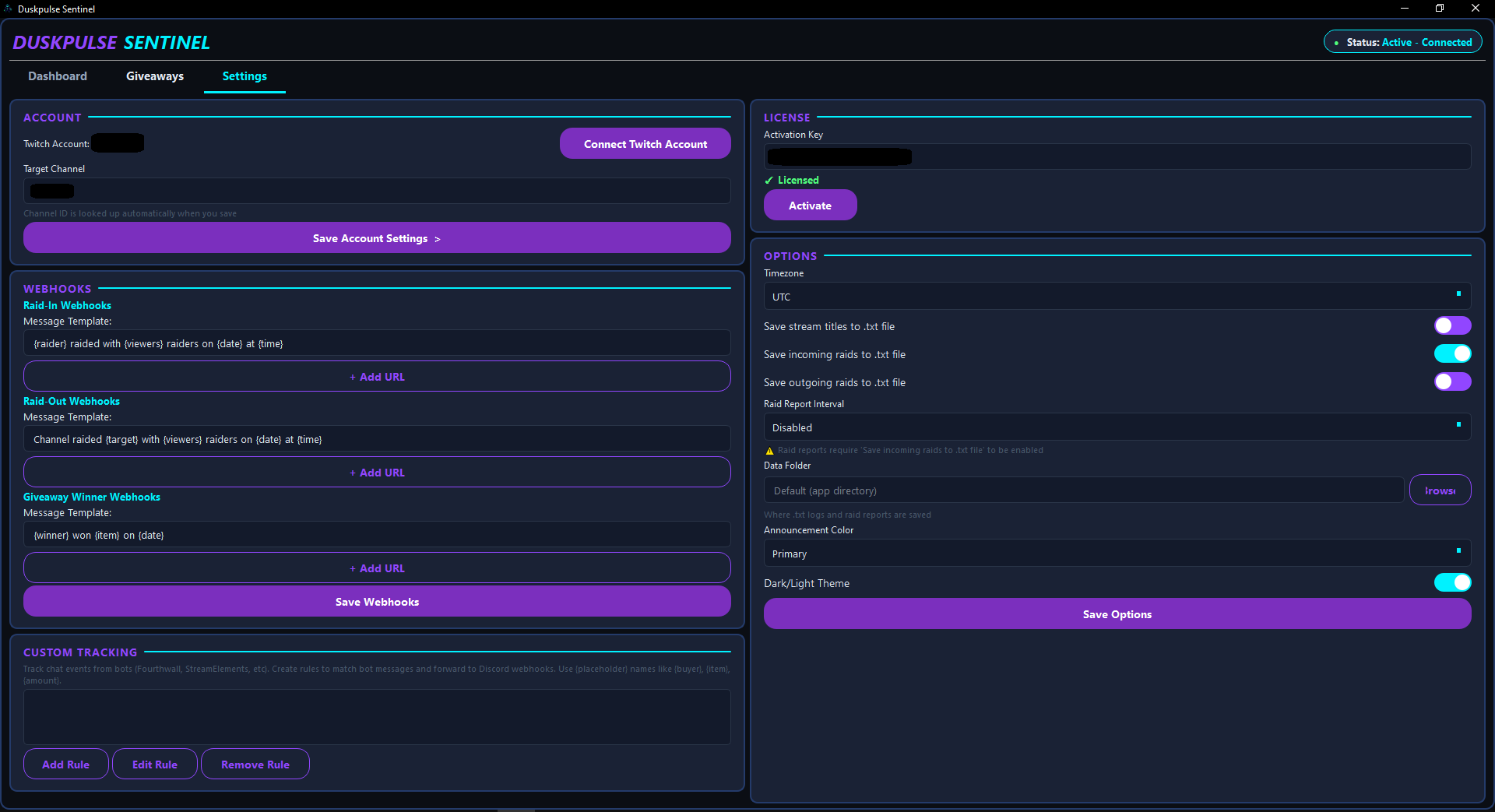This screenshot has height=812, width=1495.
Task: Add URL under Raid-In Webhooks
Action: pyautogui.click(x=377, y=377)
